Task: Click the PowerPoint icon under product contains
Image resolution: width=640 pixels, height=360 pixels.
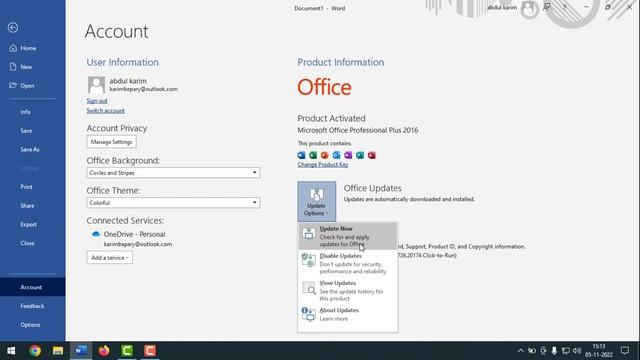Action: coord(324,155)
